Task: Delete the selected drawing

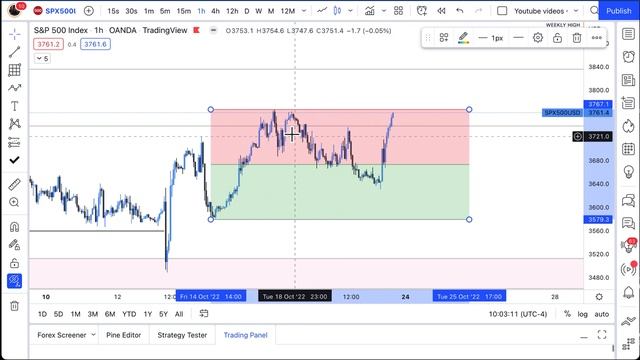Action: coord(576,38)
